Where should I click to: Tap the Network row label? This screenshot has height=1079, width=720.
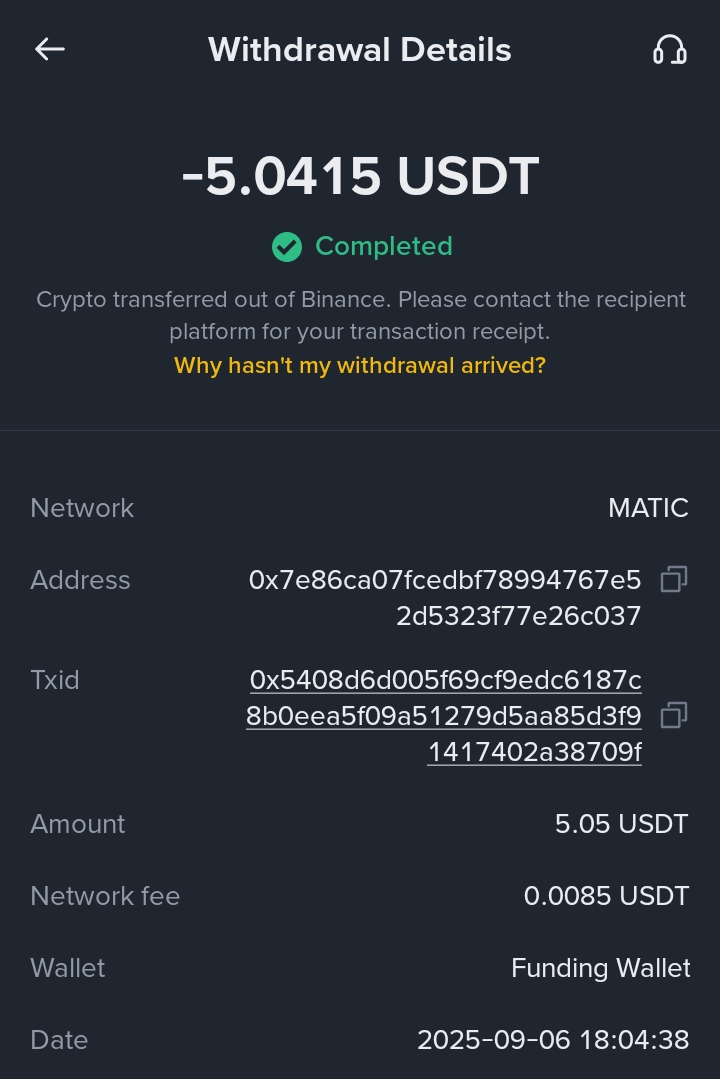(x=82, y=508)
